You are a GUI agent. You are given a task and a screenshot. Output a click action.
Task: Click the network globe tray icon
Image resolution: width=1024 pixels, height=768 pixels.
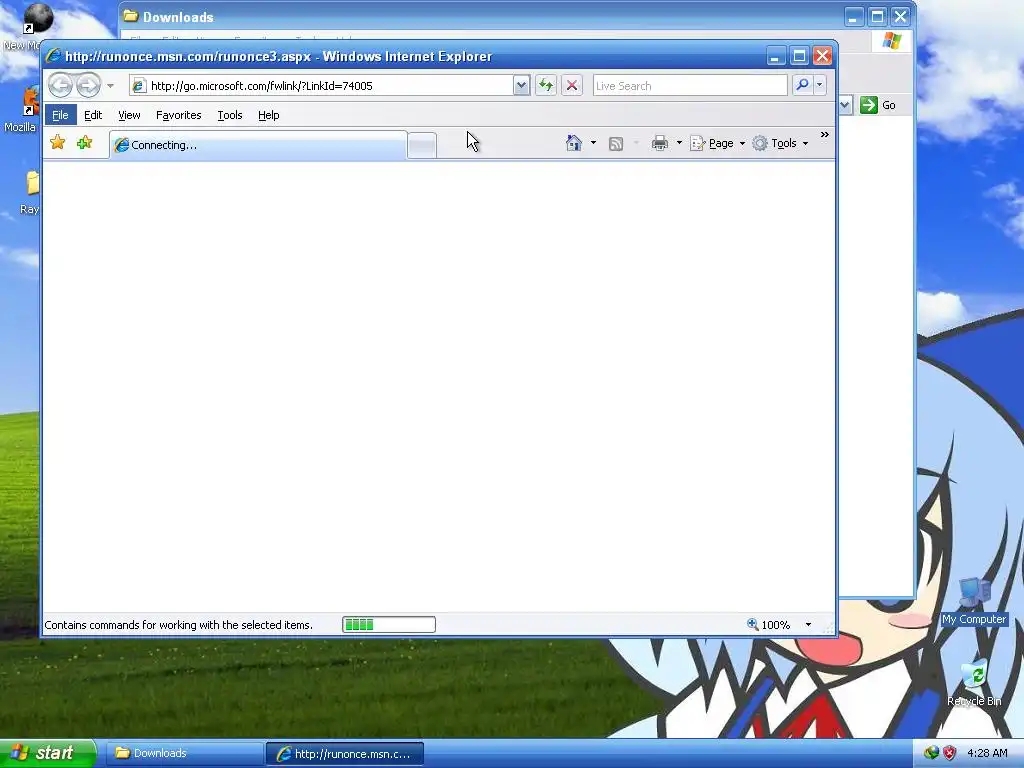tap(931, 753)
